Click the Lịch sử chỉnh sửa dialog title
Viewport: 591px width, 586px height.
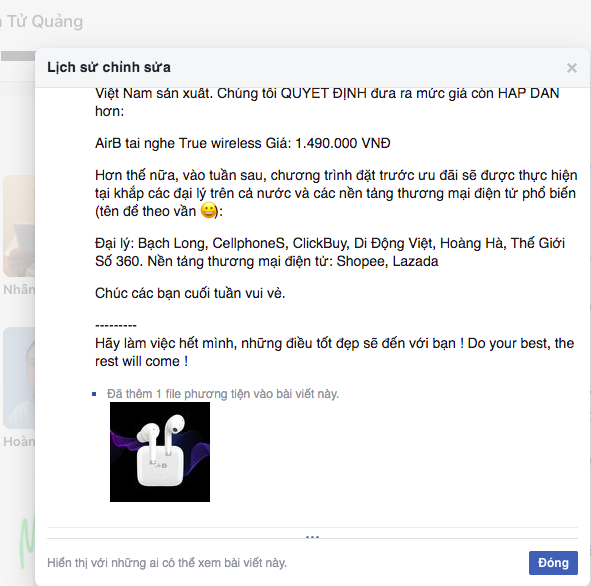point(109,67)
